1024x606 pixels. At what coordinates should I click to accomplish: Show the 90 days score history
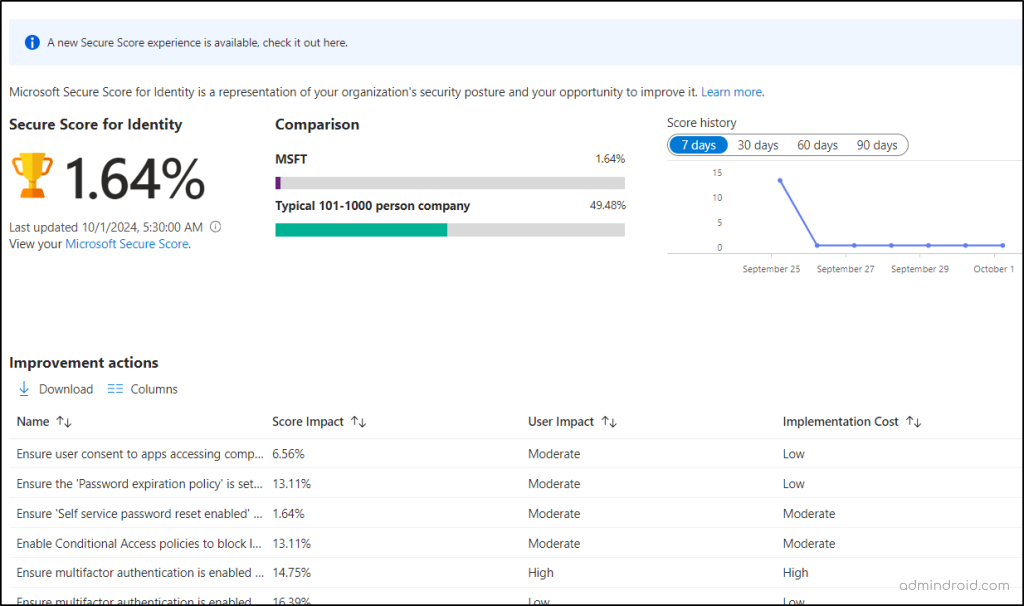pos(876,144)
